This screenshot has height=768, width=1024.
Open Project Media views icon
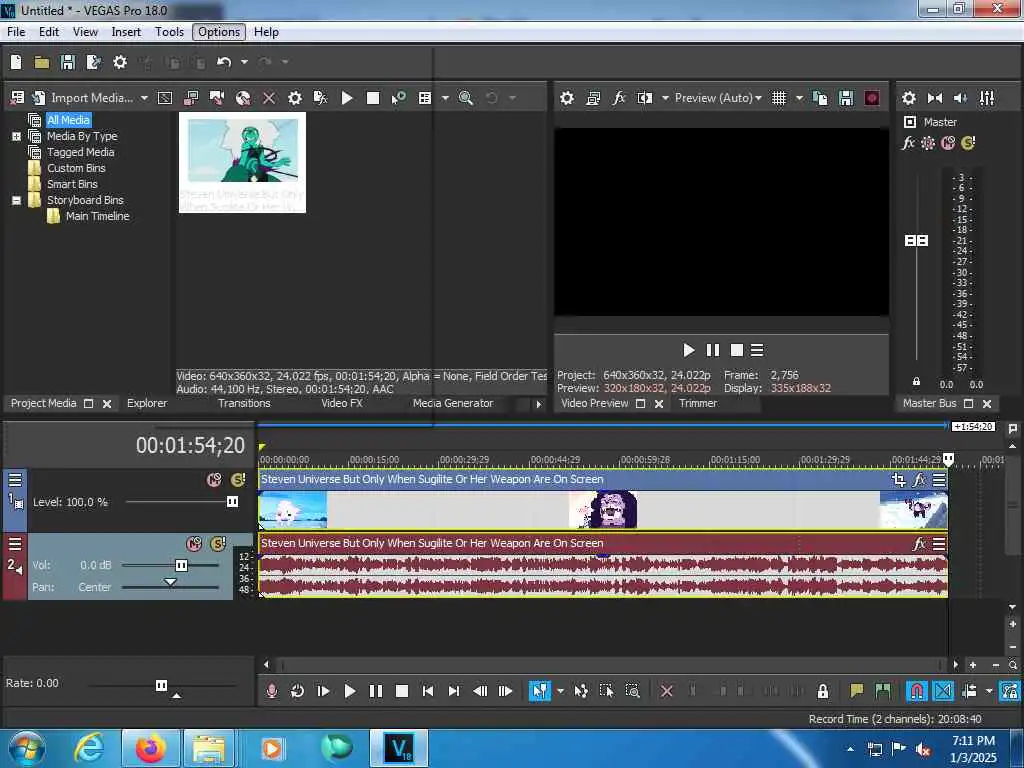point(424,98)
